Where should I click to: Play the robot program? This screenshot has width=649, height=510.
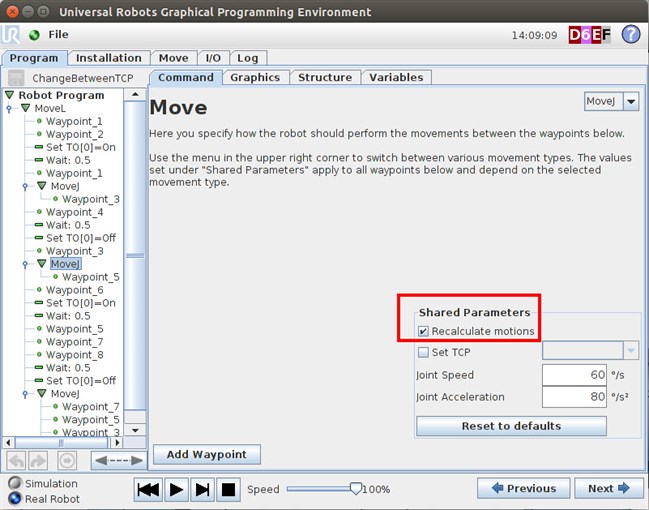176,490
